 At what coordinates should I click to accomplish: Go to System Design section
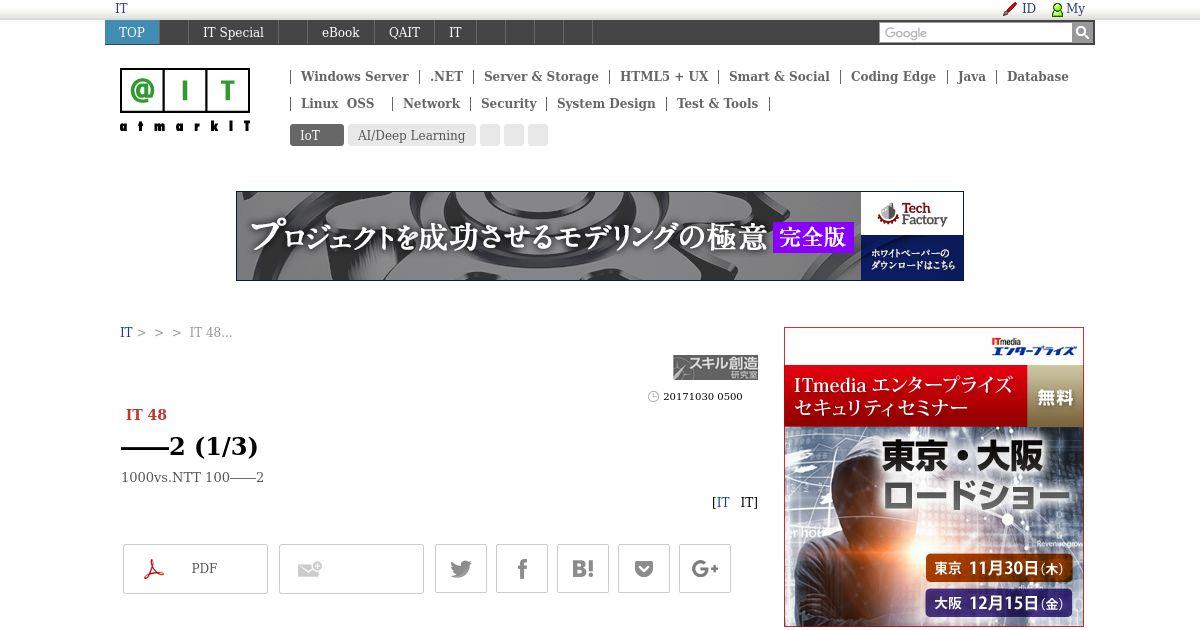click(606, 103)
